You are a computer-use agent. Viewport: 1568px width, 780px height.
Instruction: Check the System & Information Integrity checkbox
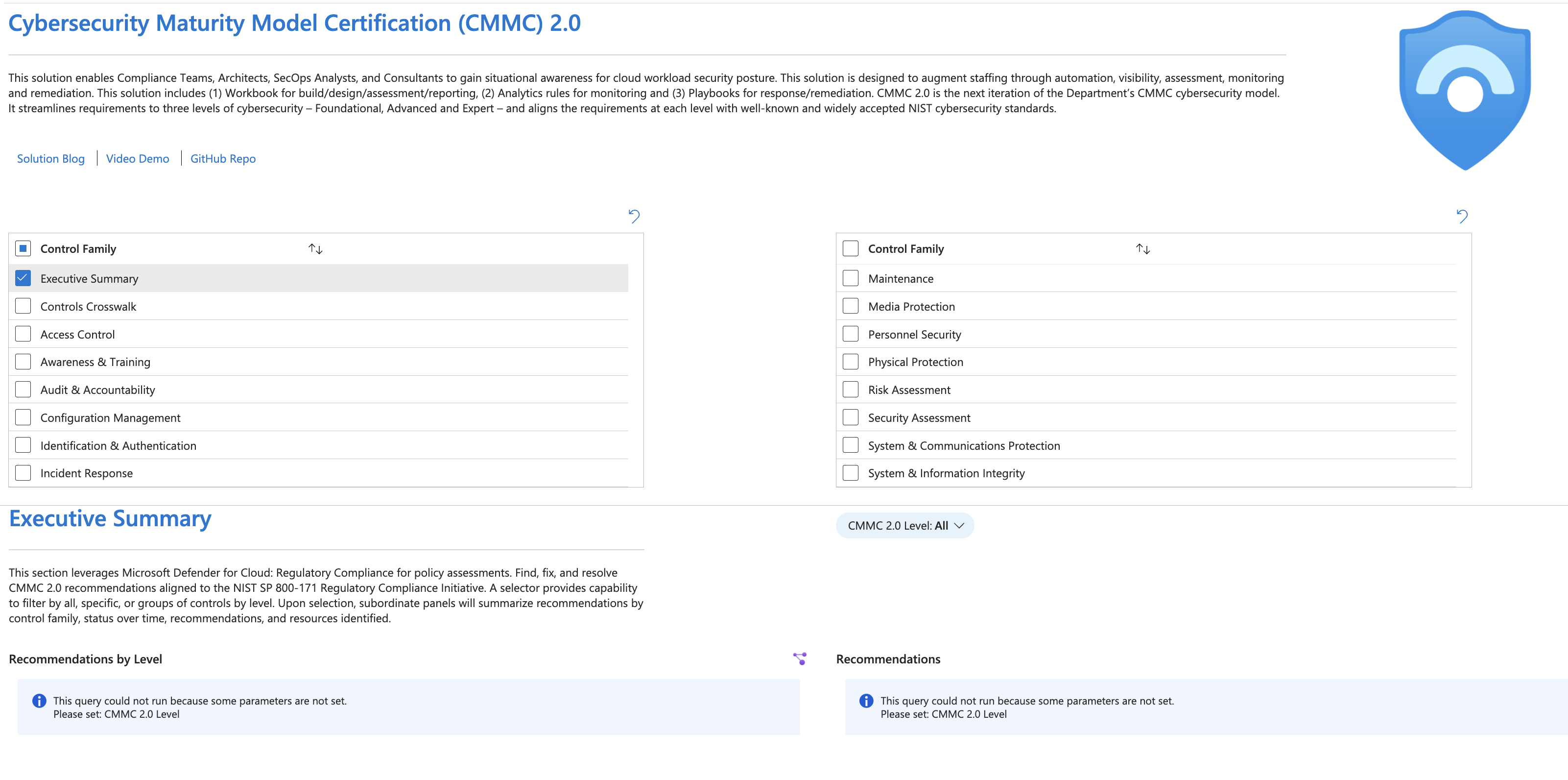pyautogui.click(x=851, y=473)
